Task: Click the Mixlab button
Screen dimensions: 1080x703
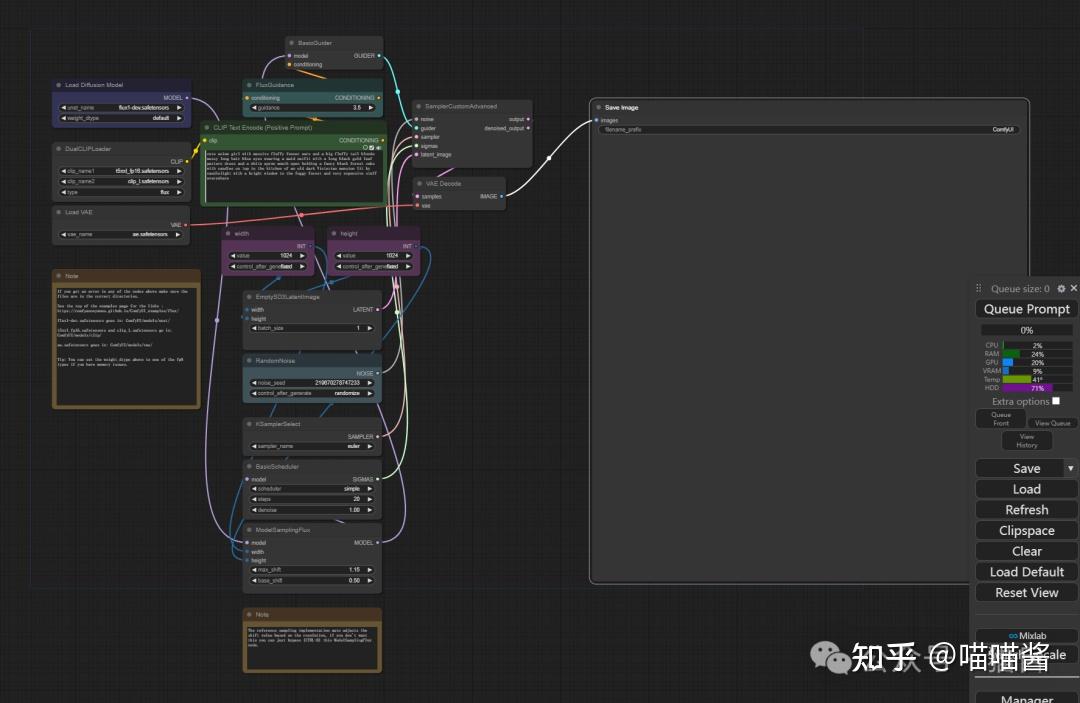Action: click(1026, 635)
